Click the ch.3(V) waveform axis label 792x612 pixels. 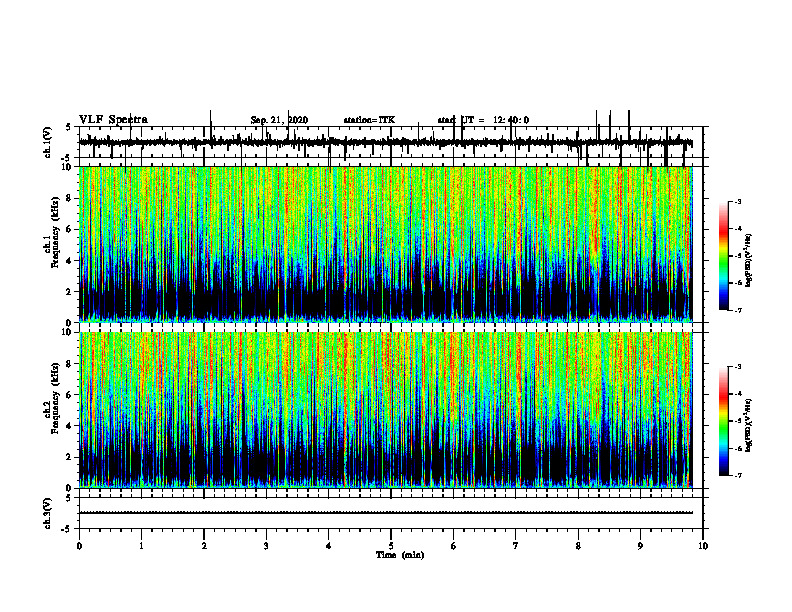[48, 513]
